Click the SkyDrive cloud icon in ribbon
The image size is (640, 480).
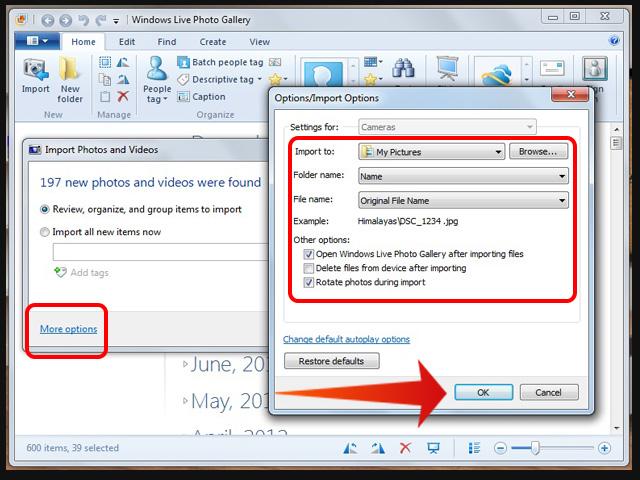496,74
